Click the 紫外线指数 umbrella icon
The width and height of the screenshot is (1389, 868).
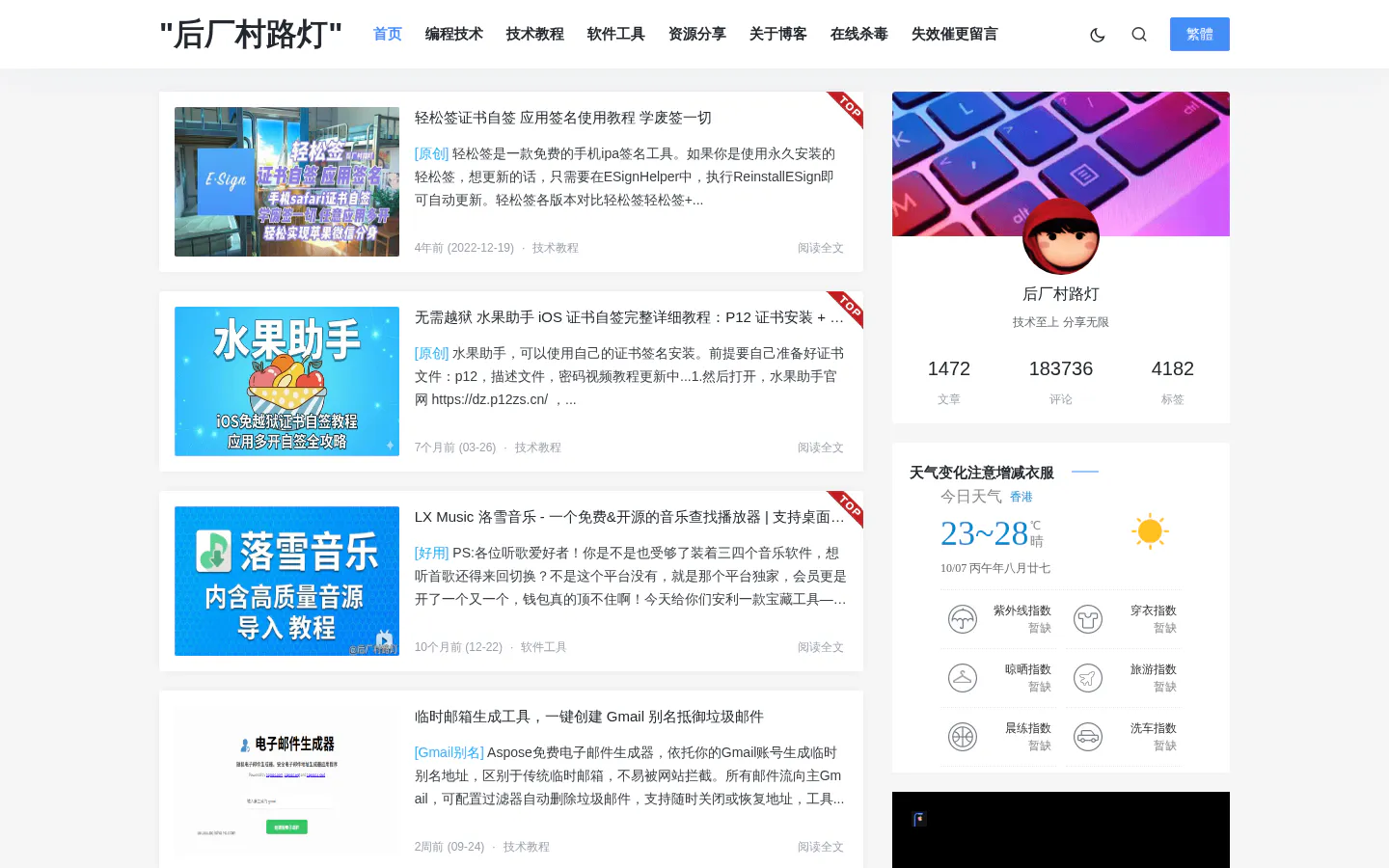coord(963,619)
